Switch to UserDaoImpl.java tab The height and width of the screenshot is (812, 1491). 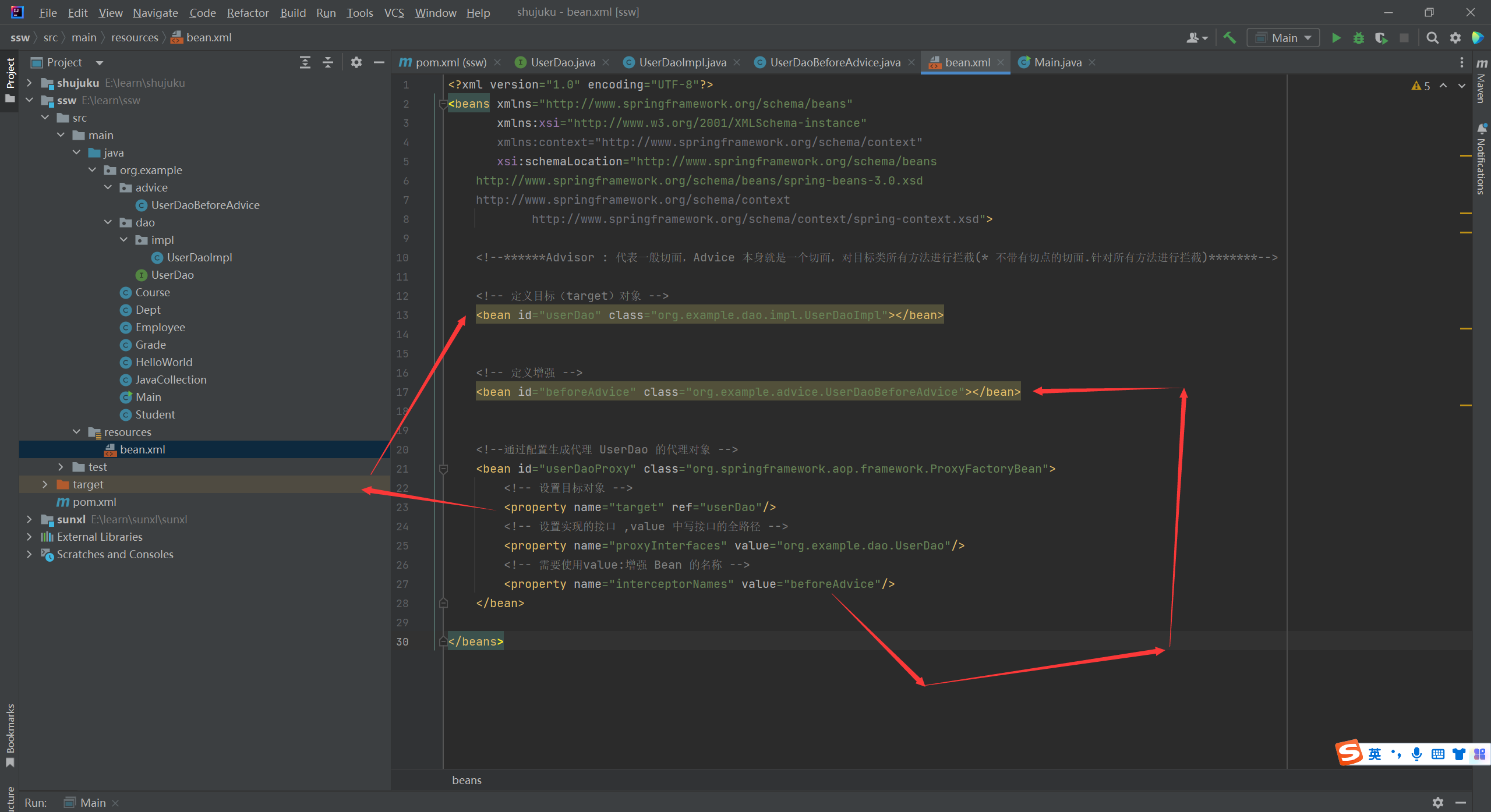point(682,62)
